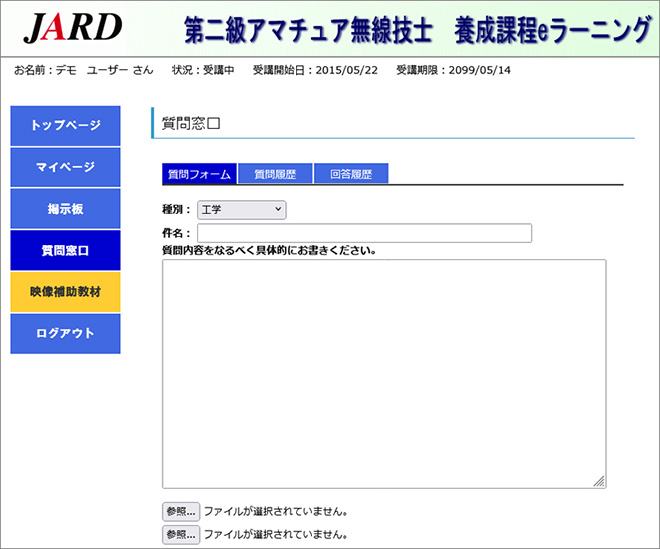Switch to the 質問履歴 tab
Image resolution: width=660 pixels, height=549 pixels.
pos(275,174)
